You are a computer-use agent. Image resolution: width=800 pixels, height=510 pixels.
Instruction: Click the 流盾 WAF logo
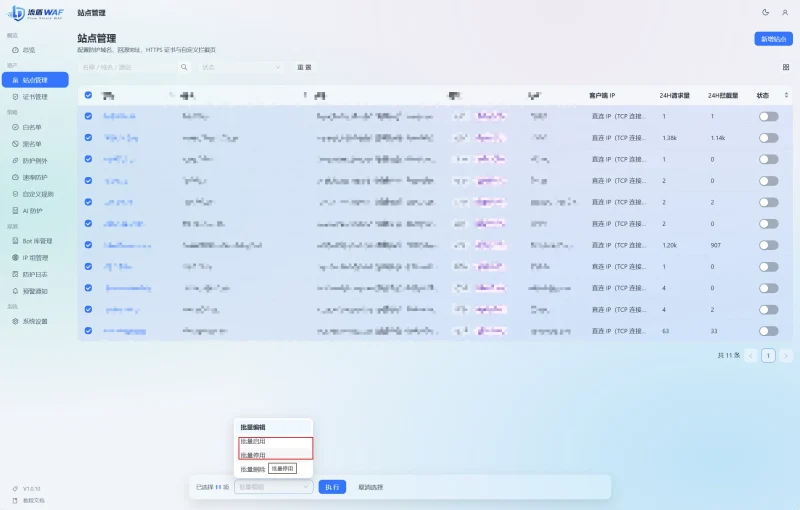pos(36,13)
